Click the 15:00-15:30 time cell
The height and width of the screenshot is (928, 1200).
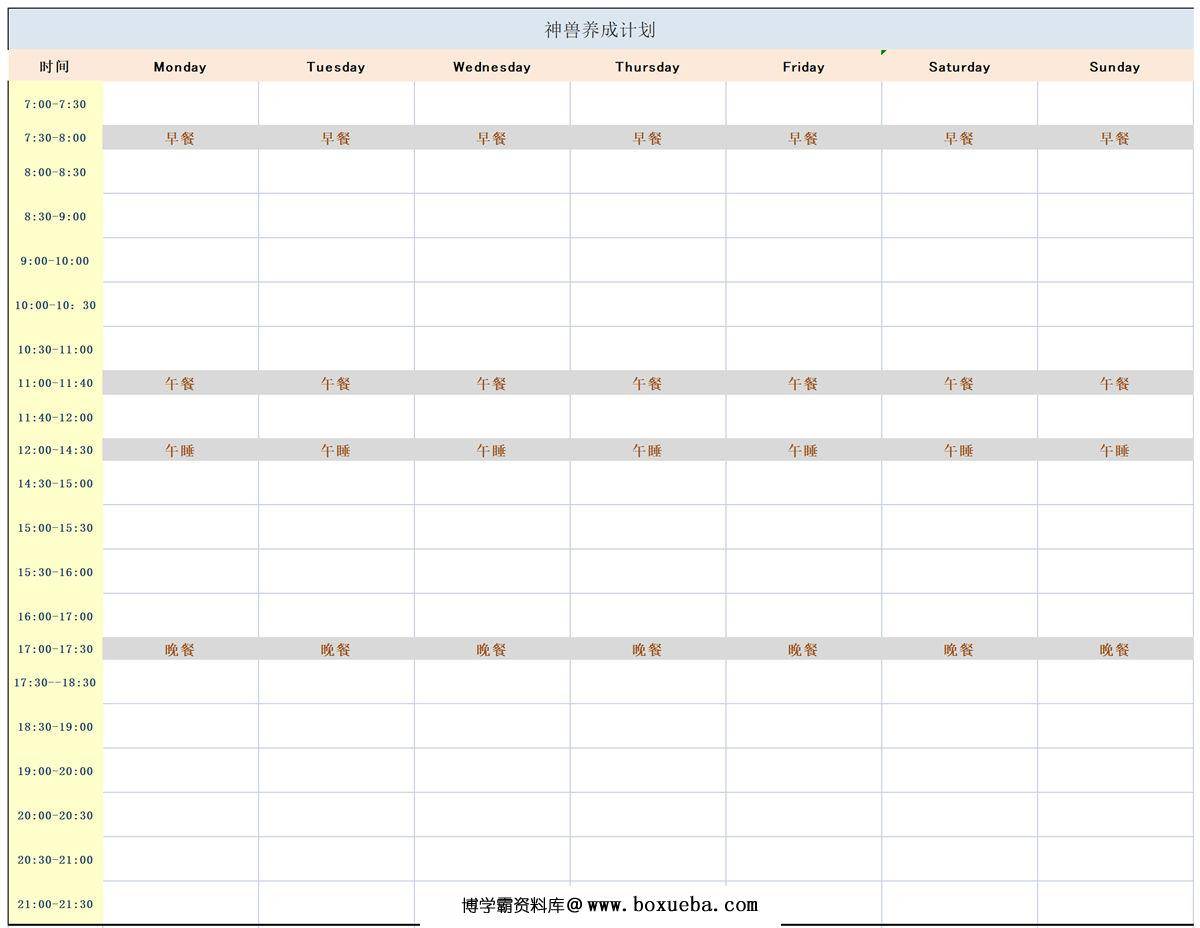[x=56, y=527]
